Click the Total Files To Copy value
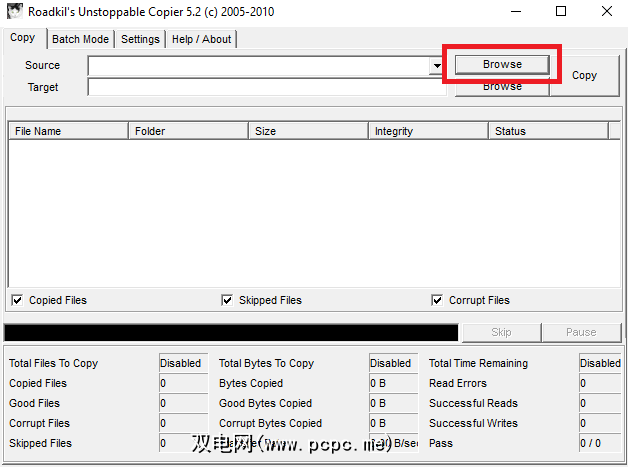Viewport: 628px width, 467px height. [183, 363]
